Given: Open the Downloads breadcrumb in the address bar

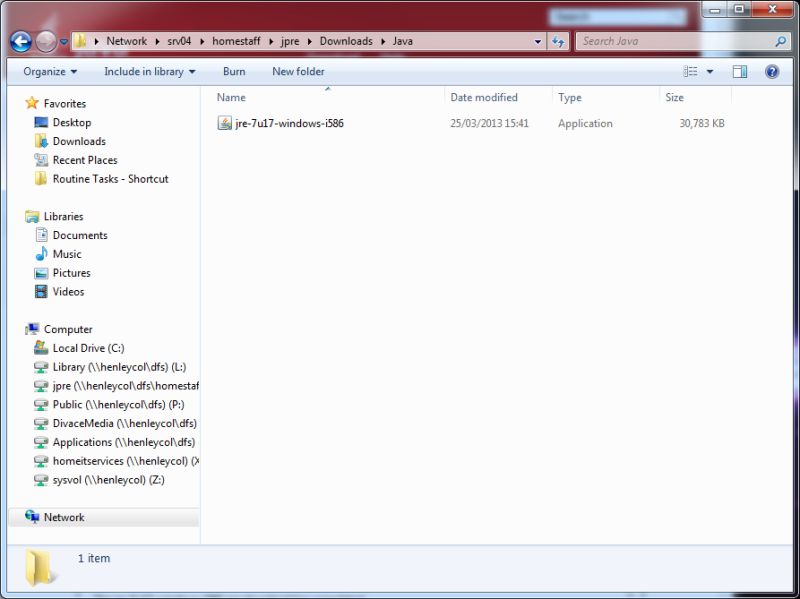Looking at the screenshot, I should [345, 41].
